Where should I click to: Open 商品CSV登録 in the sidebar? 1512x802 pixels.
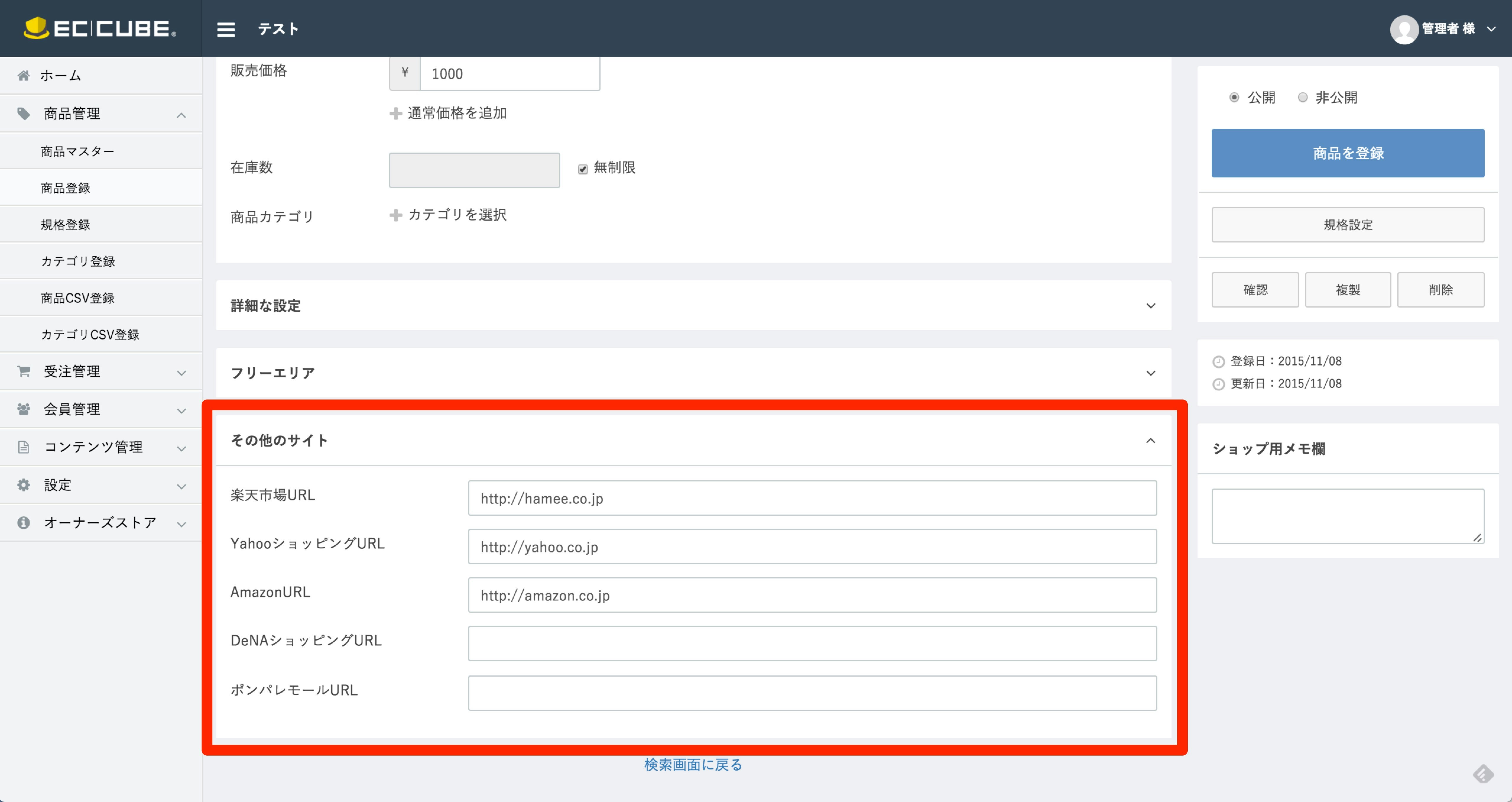101,298
